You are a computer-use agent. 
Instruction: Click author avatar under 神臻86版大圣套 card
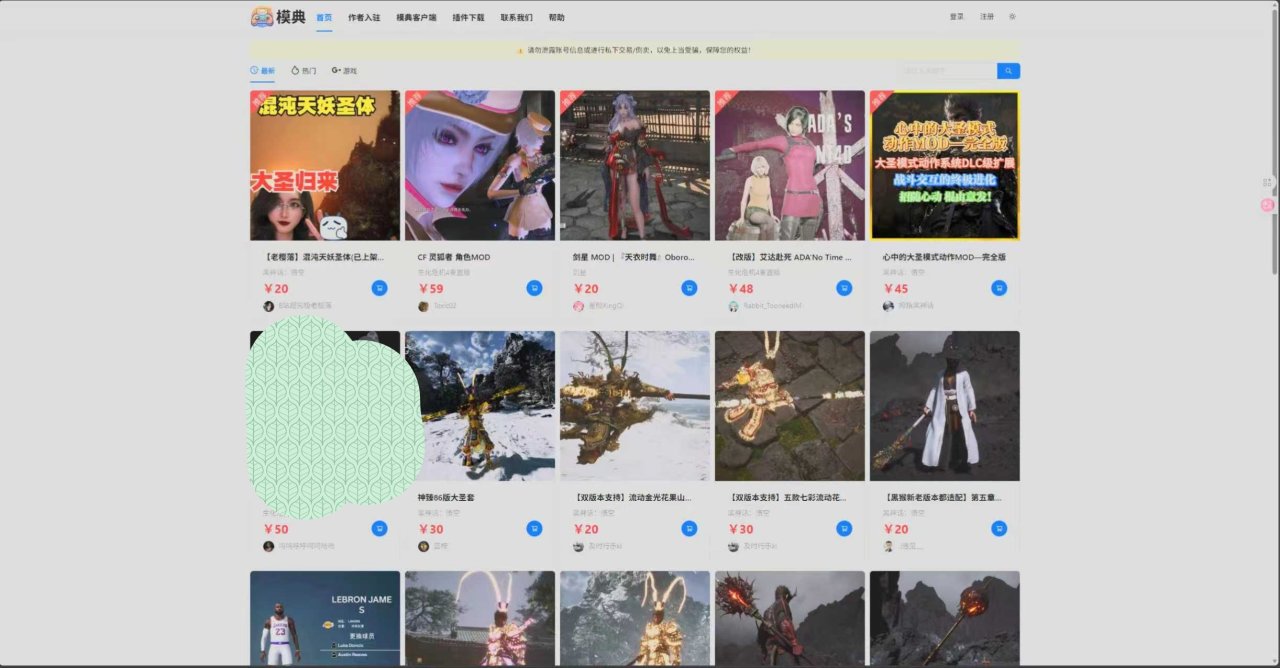pos(423,546)
